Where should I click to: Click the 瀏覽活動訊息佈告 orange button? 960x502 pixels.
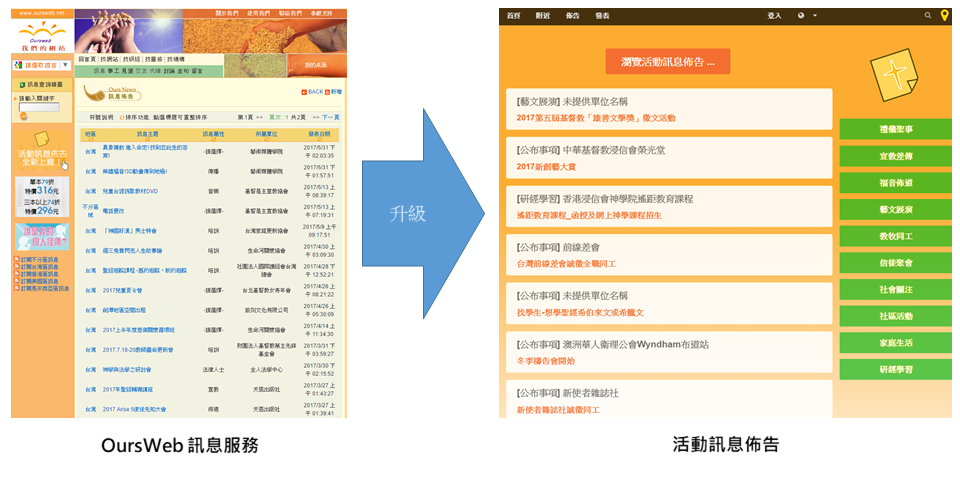point(667,62)
